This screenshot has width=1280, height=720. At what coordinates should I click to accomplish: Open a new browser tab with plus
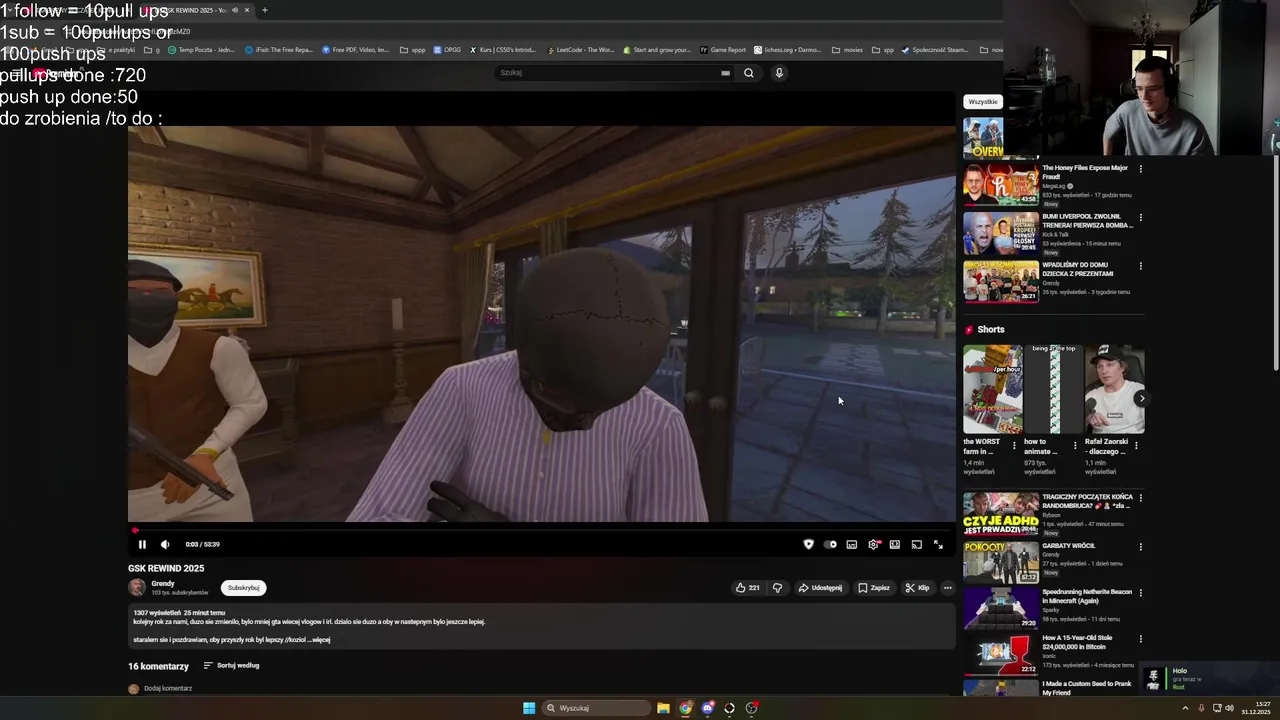(x=264, y=10)
